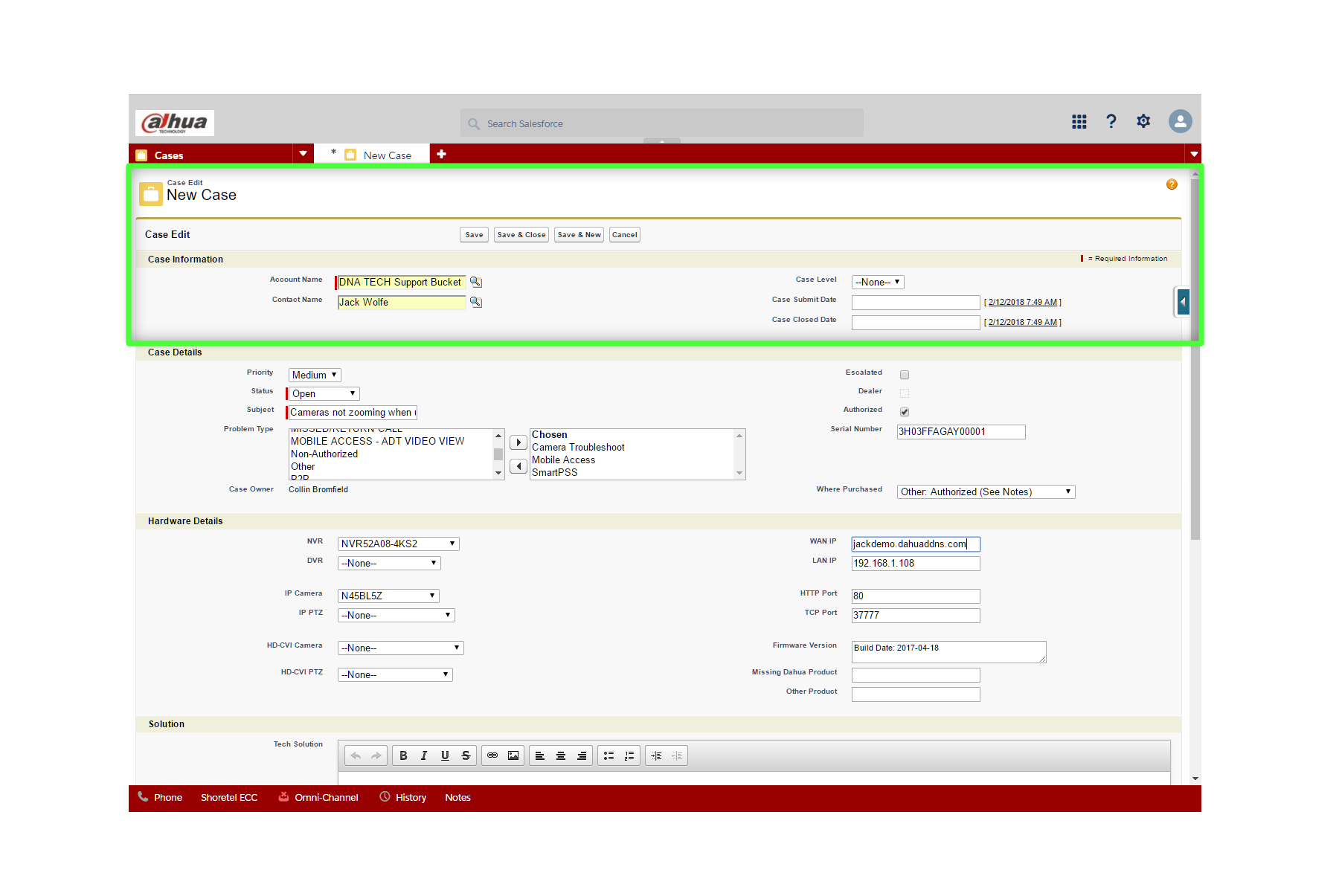
Task: Open the Status dropdown
Action: click(324, 393)
